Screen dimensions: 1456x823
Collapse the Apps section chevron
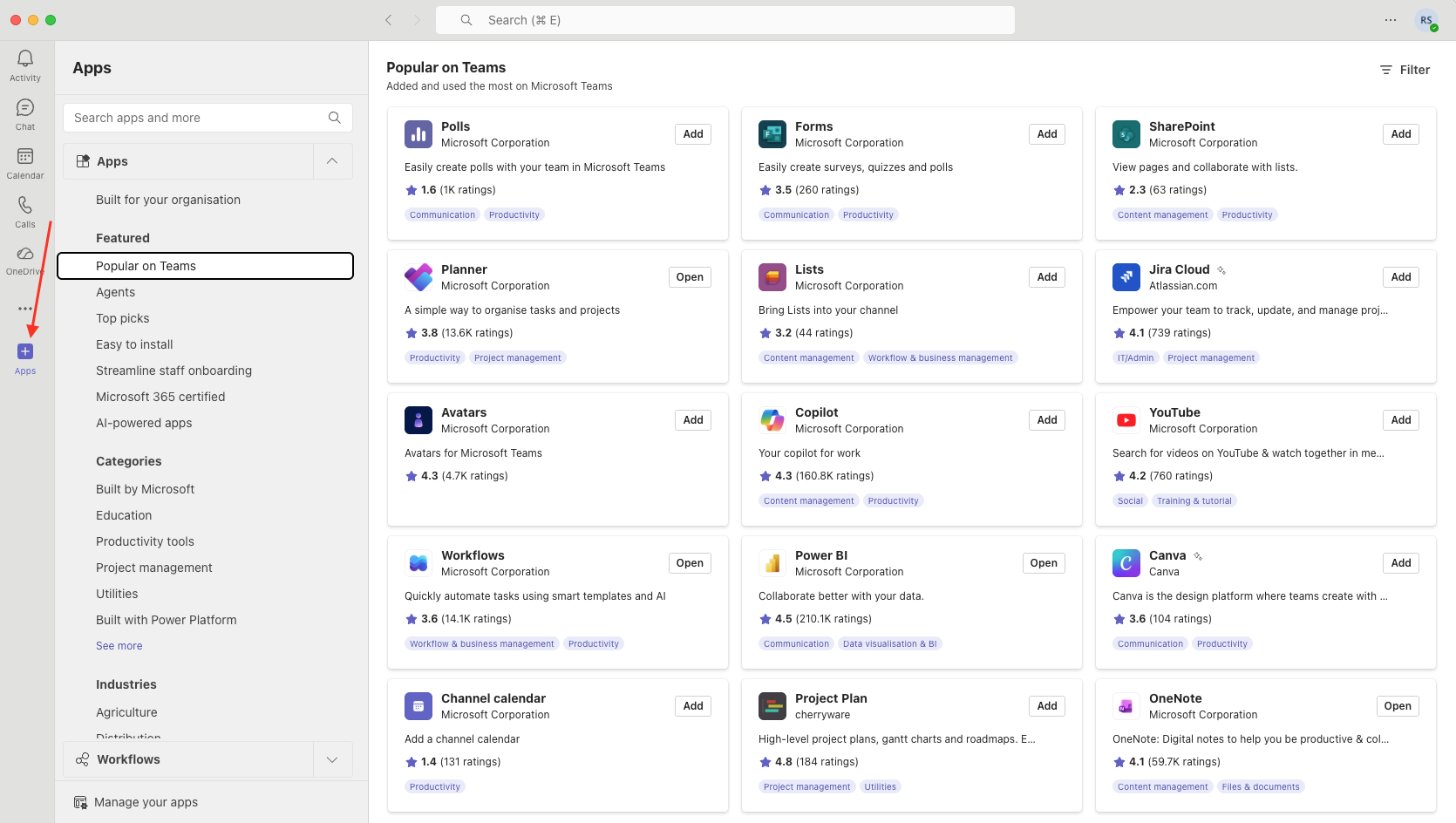point(332,161)
